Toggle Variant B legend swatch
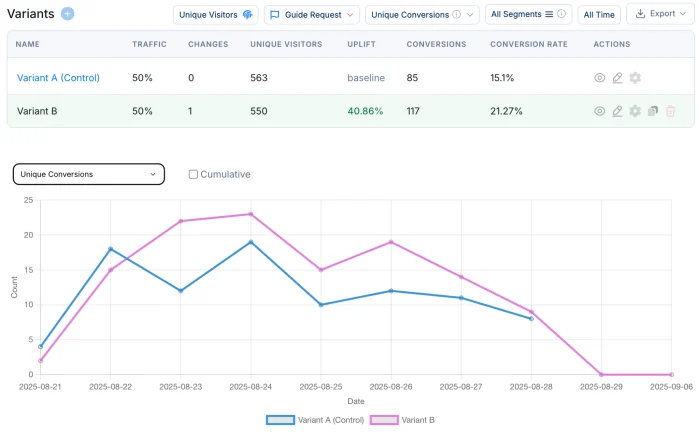699x434 pixels. pyautogui.click(x=384, y=420)
